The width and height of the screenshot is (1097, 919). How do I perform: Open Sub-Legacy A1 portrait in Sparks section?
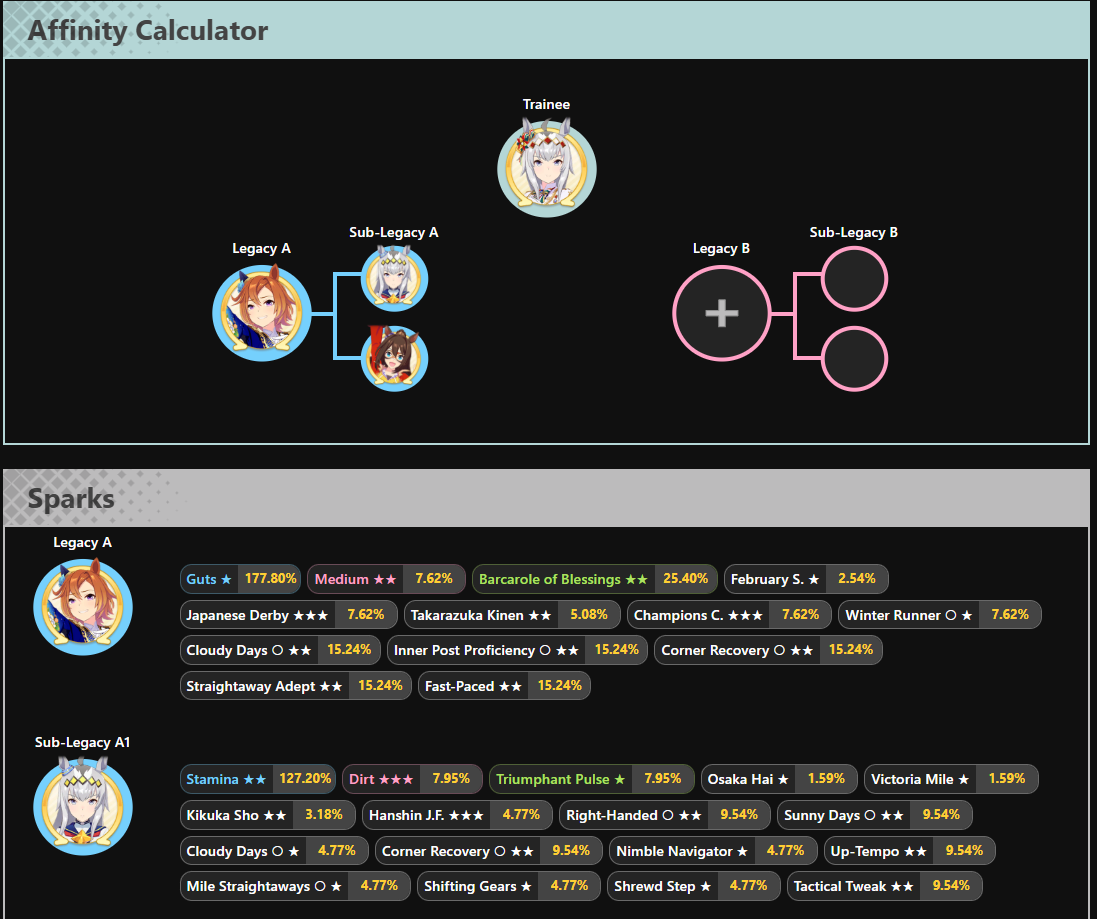point(83,806)
